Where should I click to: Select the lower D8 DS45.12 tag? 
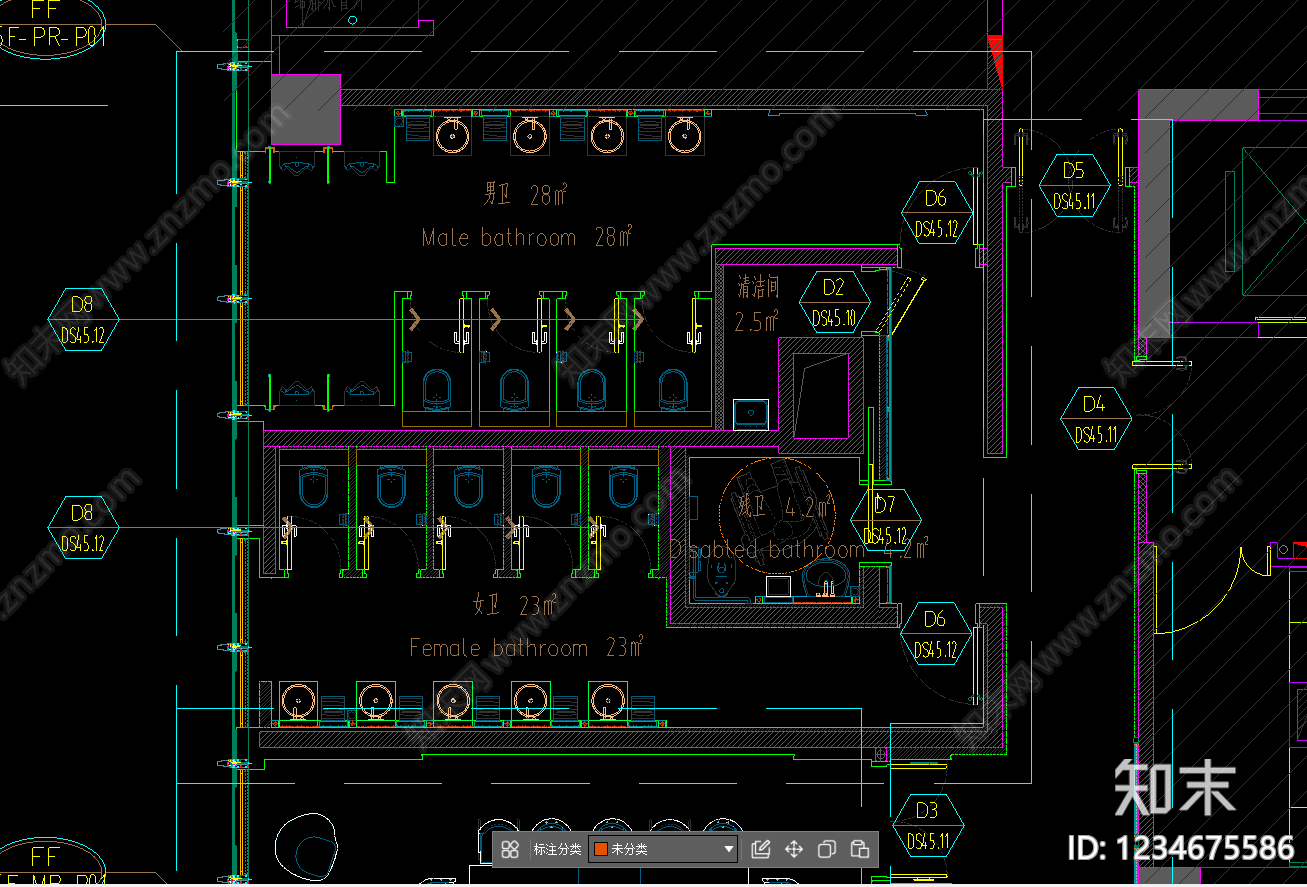tap(82, 527)
